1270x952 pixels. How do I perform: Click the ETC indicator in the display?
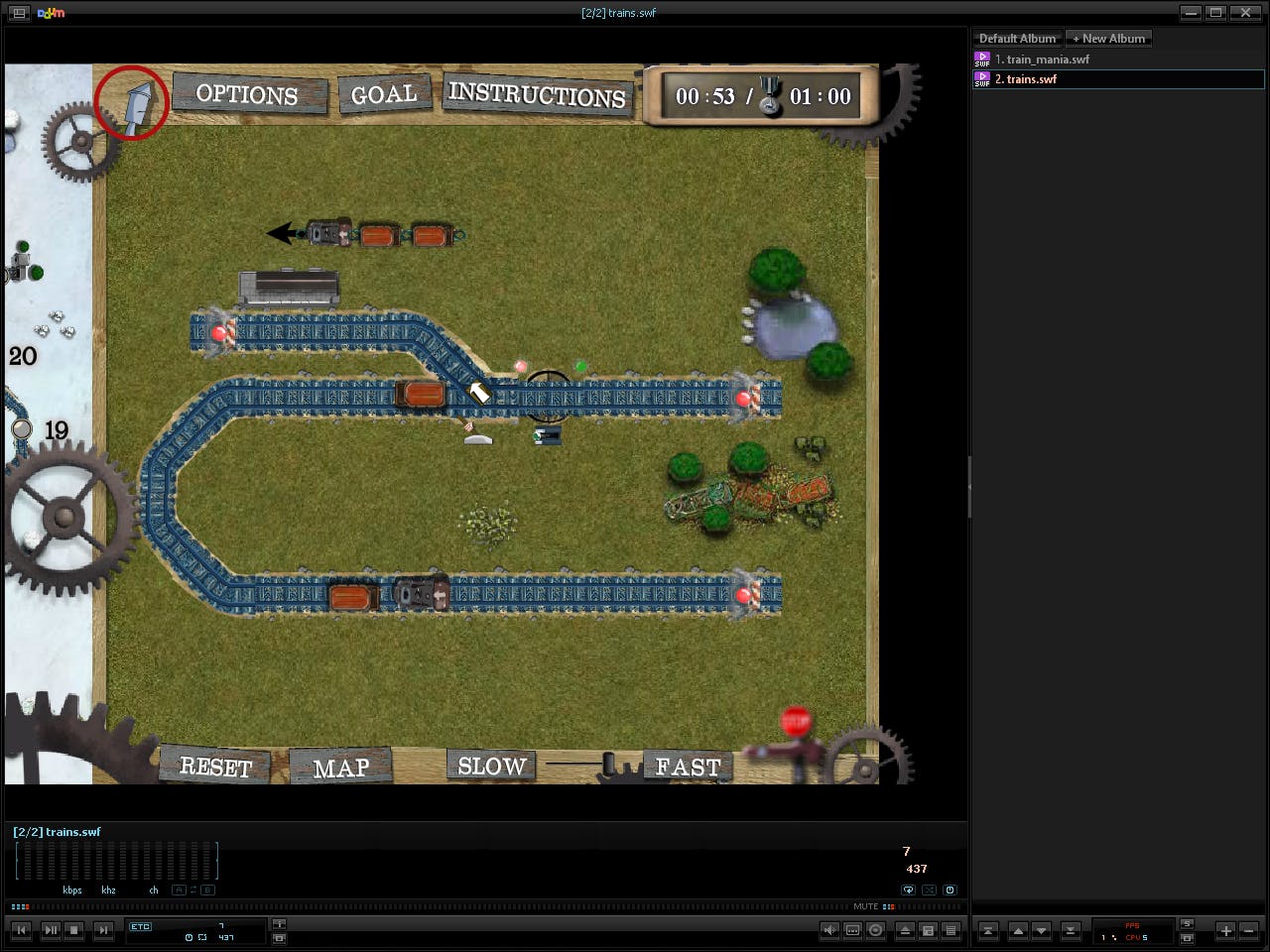coord(140,926)
